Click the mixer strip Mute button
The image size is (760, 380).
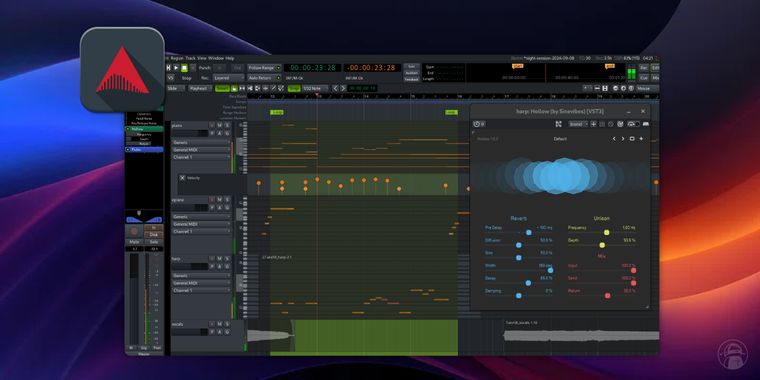pos(134,241)
